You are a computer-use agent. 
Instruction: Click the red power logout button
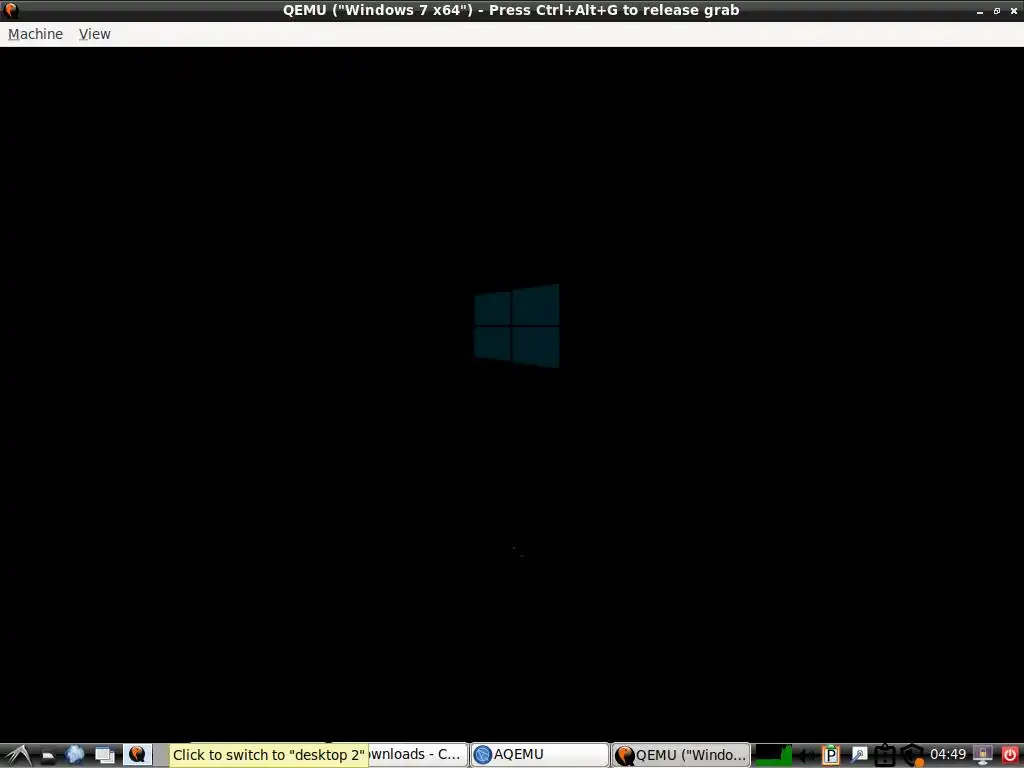tap(1010, 755)
